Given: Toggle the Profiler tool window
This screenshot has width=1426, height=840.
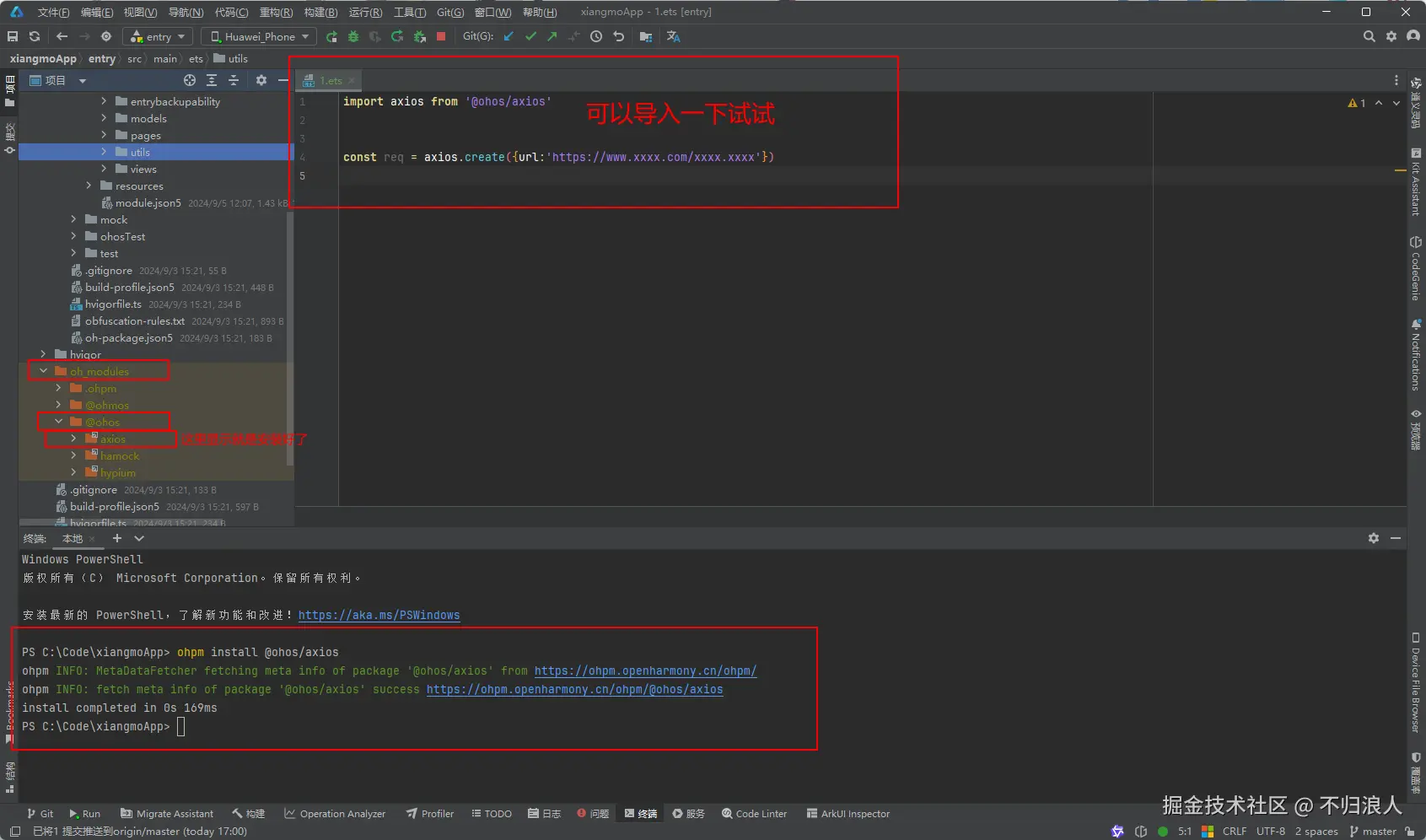Looking at the screenshot, I should pyautogui.click(x=430, y=814).
